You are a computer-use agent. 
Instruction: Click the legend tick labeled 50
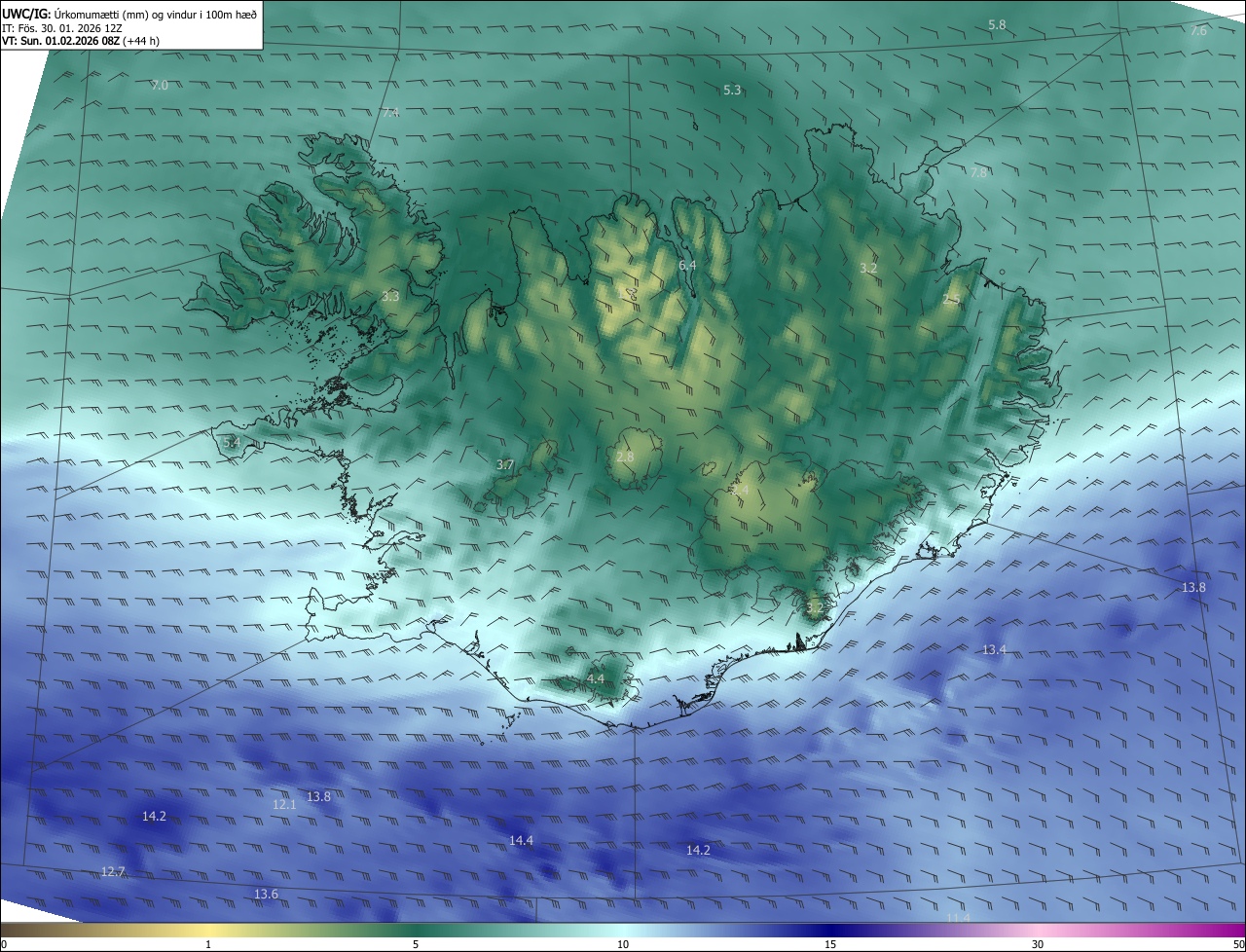tap(1238, 944)
